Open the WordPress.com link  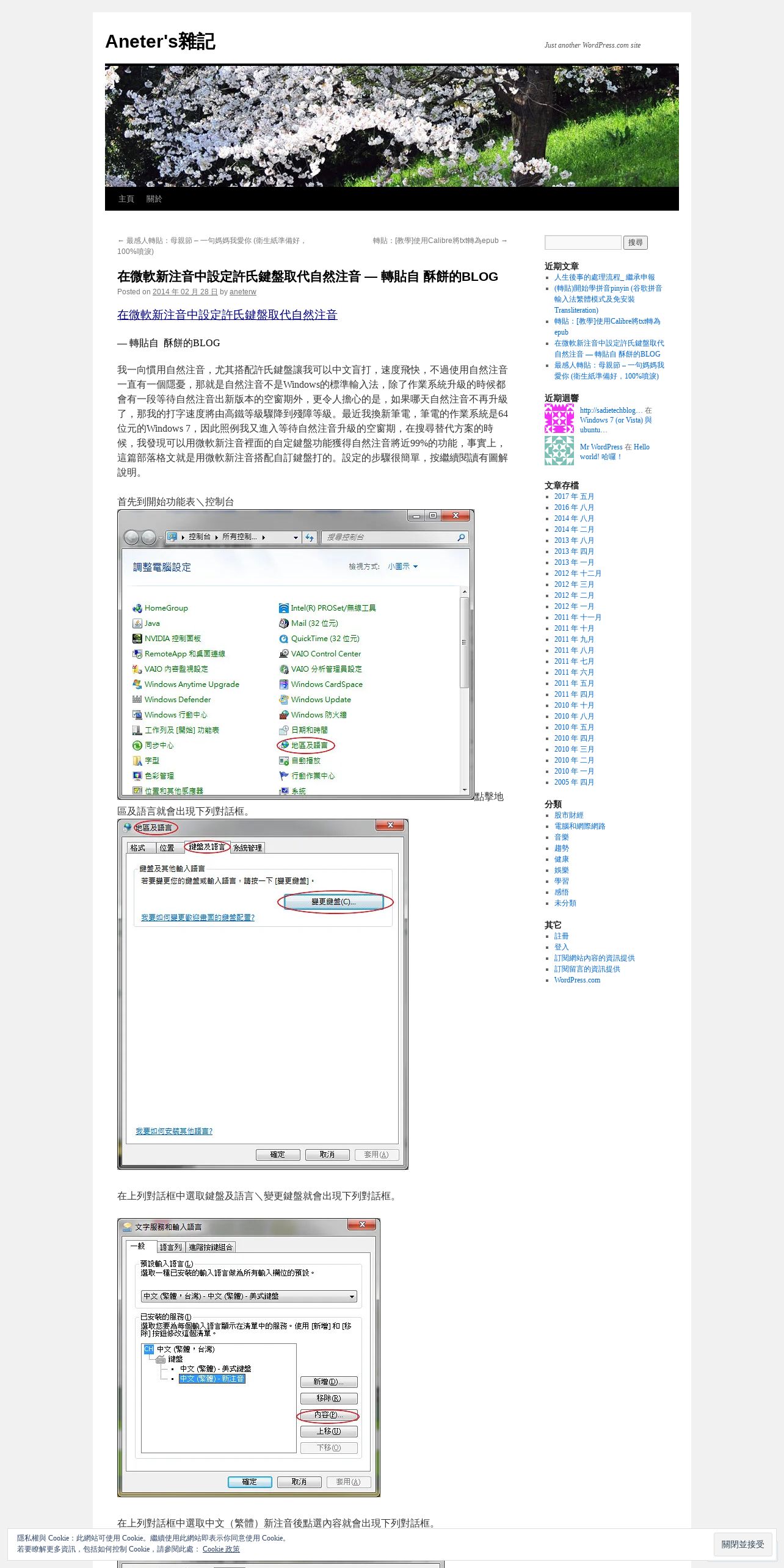point(577,980)
